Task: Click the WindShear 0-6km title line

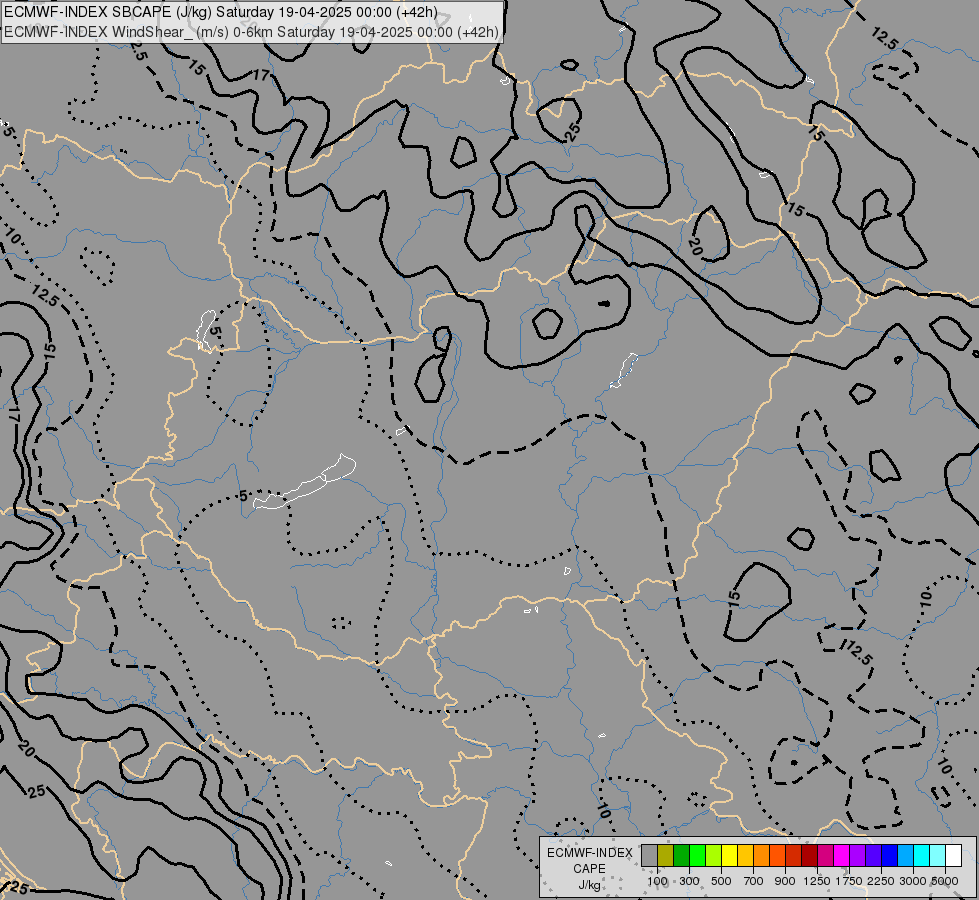Action: pyautogui.click(x=252, y=32)
